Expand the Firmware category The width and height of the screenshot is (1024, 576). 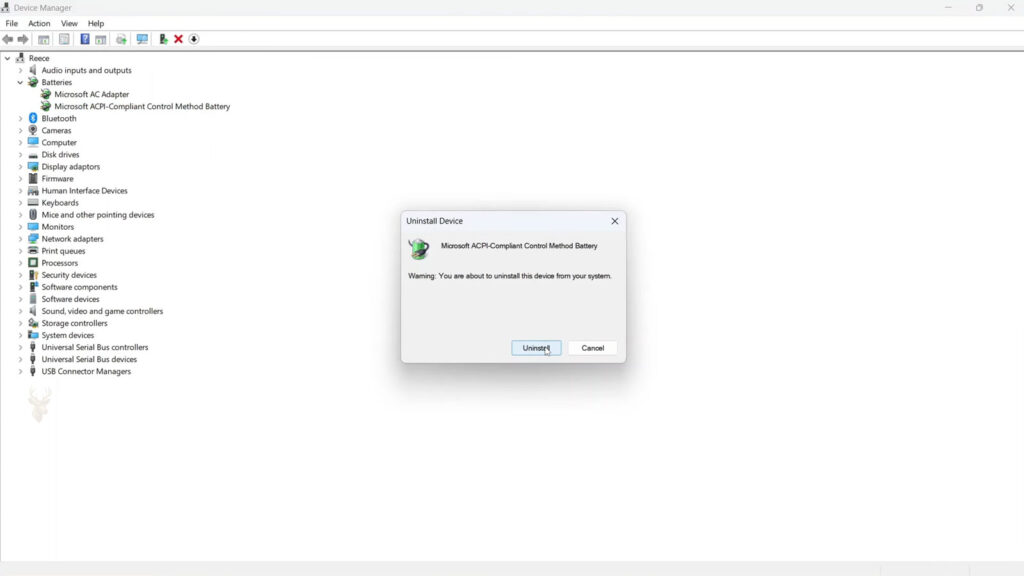click(x=20, y=178)
